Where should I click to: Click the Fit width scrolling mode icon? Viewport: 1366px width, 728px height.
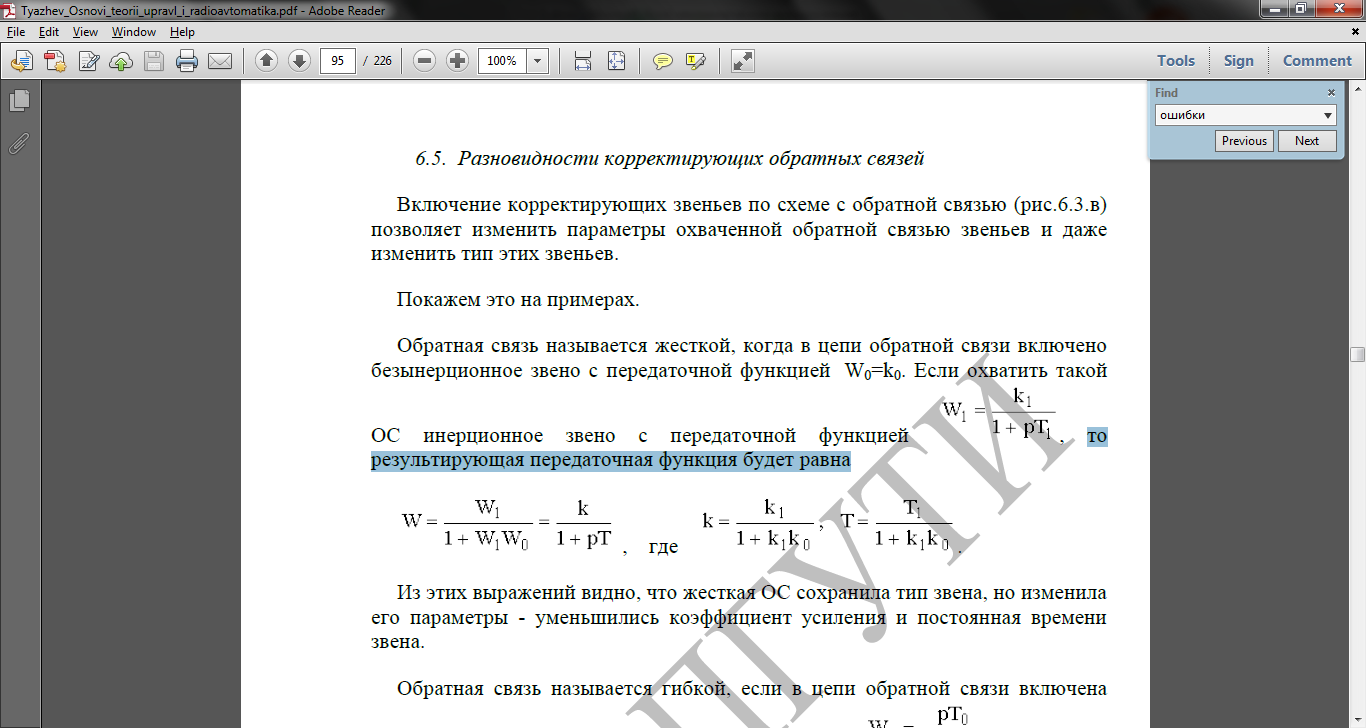click(583, 61)
